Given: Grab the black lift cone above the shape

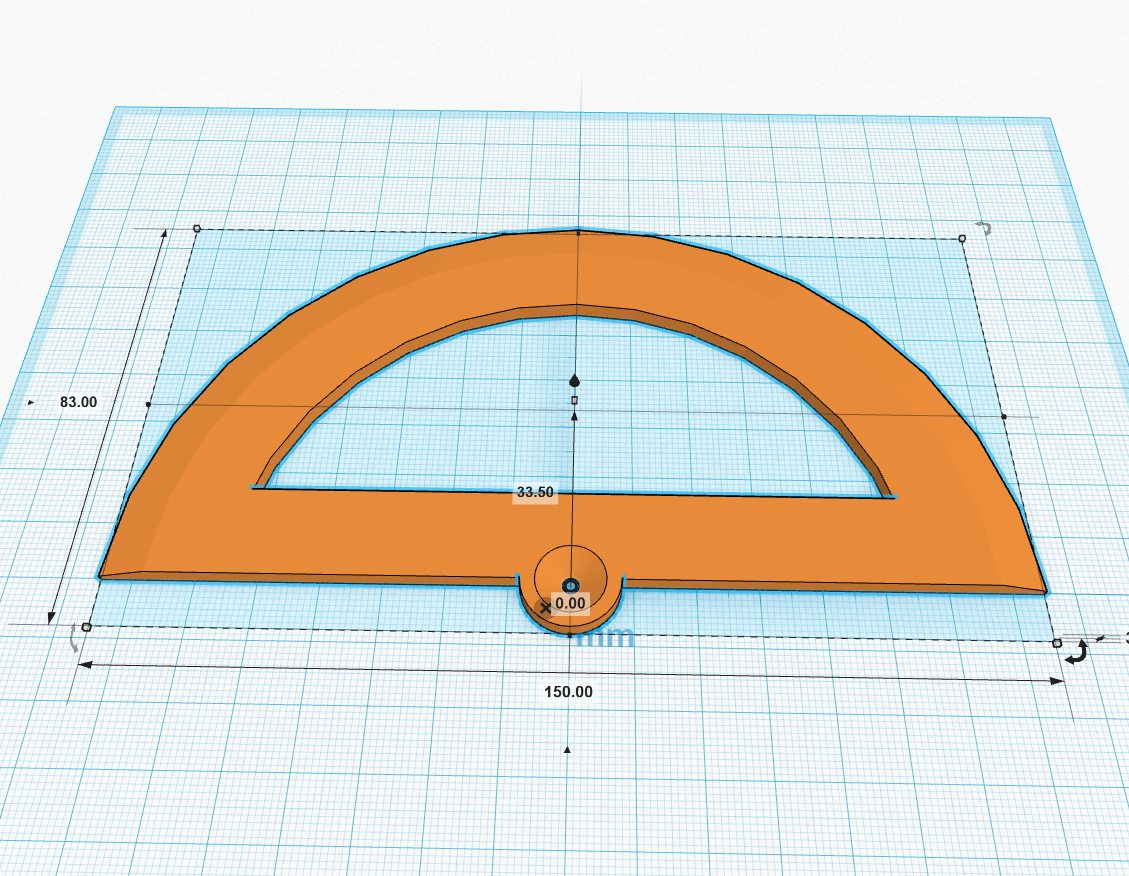Looking at the screenshot, I should 575,380.
